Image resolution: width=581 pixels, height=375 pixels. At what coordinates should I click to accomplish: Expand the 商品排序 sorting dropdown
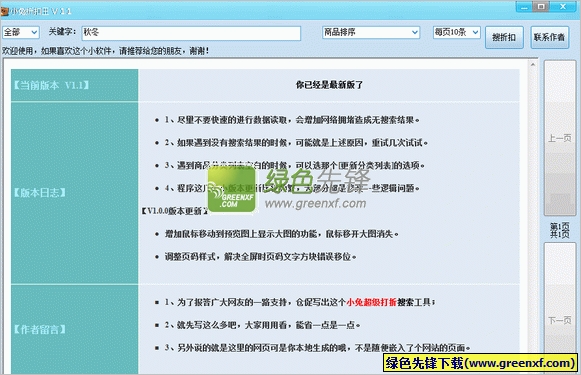[x=371, y=33]
